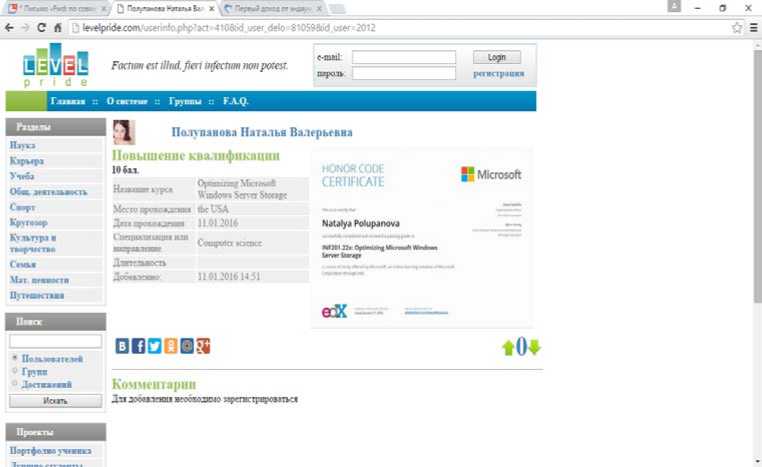Click the Login button

[x=497, y=57]
